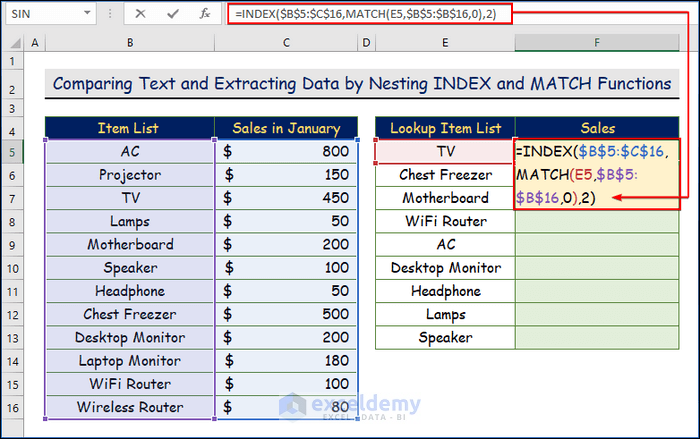
Task: Select the 'Wireless Router' cell
Action: [x=129, y=407]
